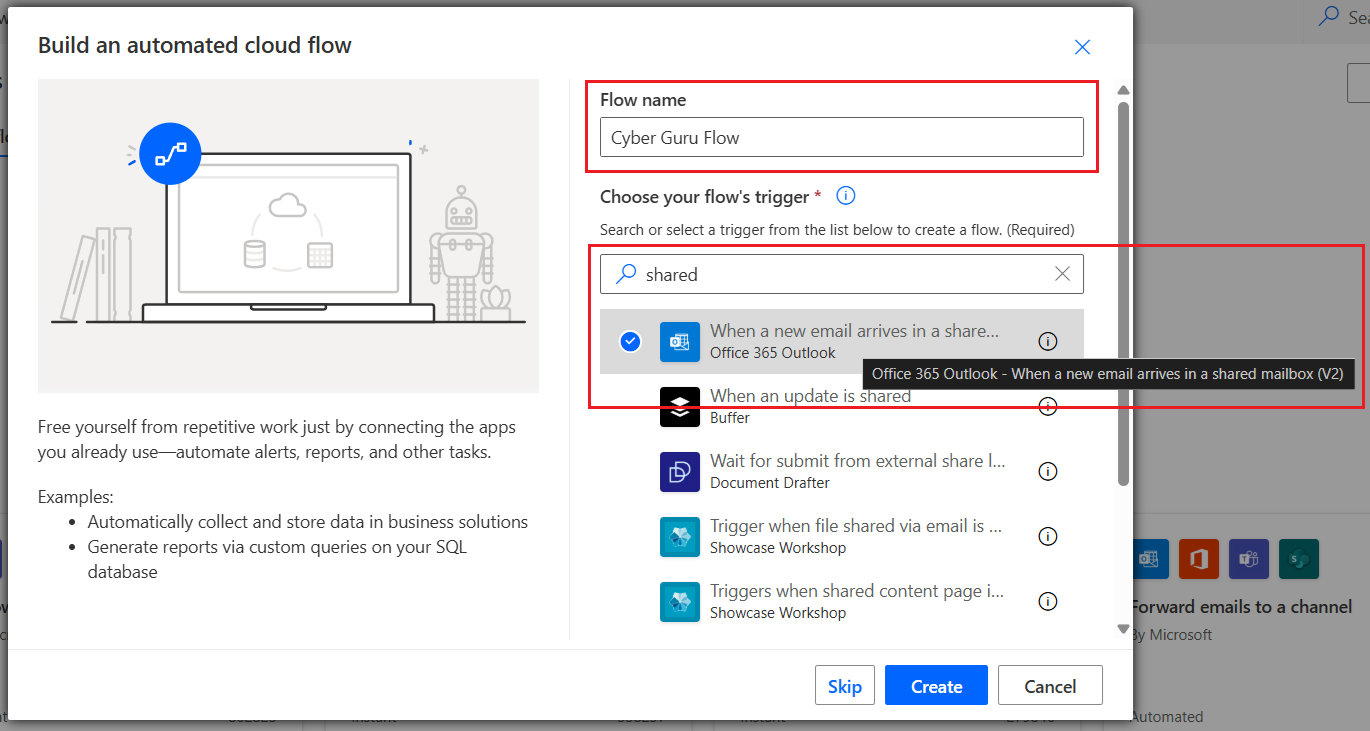Choose 'Trigger when file shared via email' item
Image resolution: width=1370 pixels, height=731 pixels.
coord(856,527)
